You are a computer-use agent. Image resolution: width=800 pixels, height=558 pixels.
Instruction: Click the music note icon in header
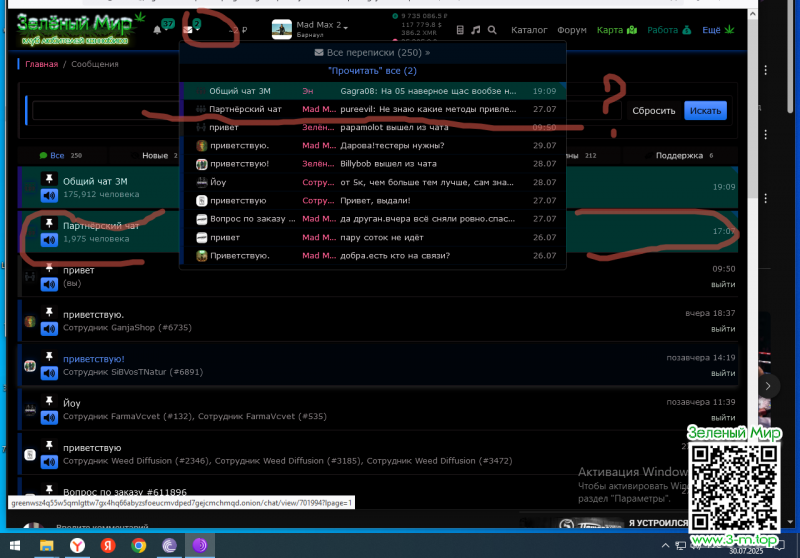(476, 30)
